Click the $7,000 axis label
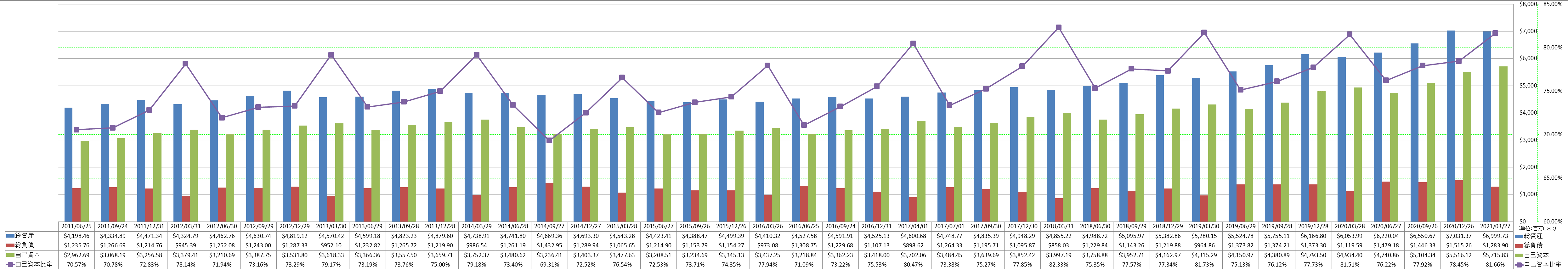 1529,31
